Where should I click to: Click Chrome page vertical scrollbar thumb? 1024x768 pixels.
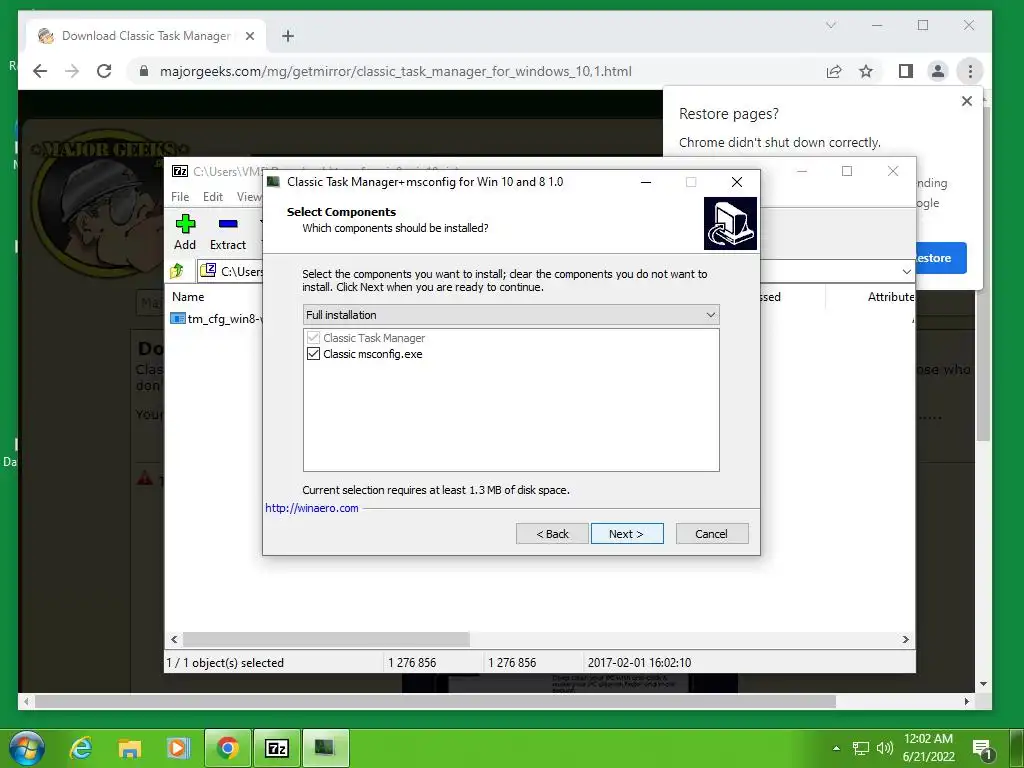(x=984, y=274)
